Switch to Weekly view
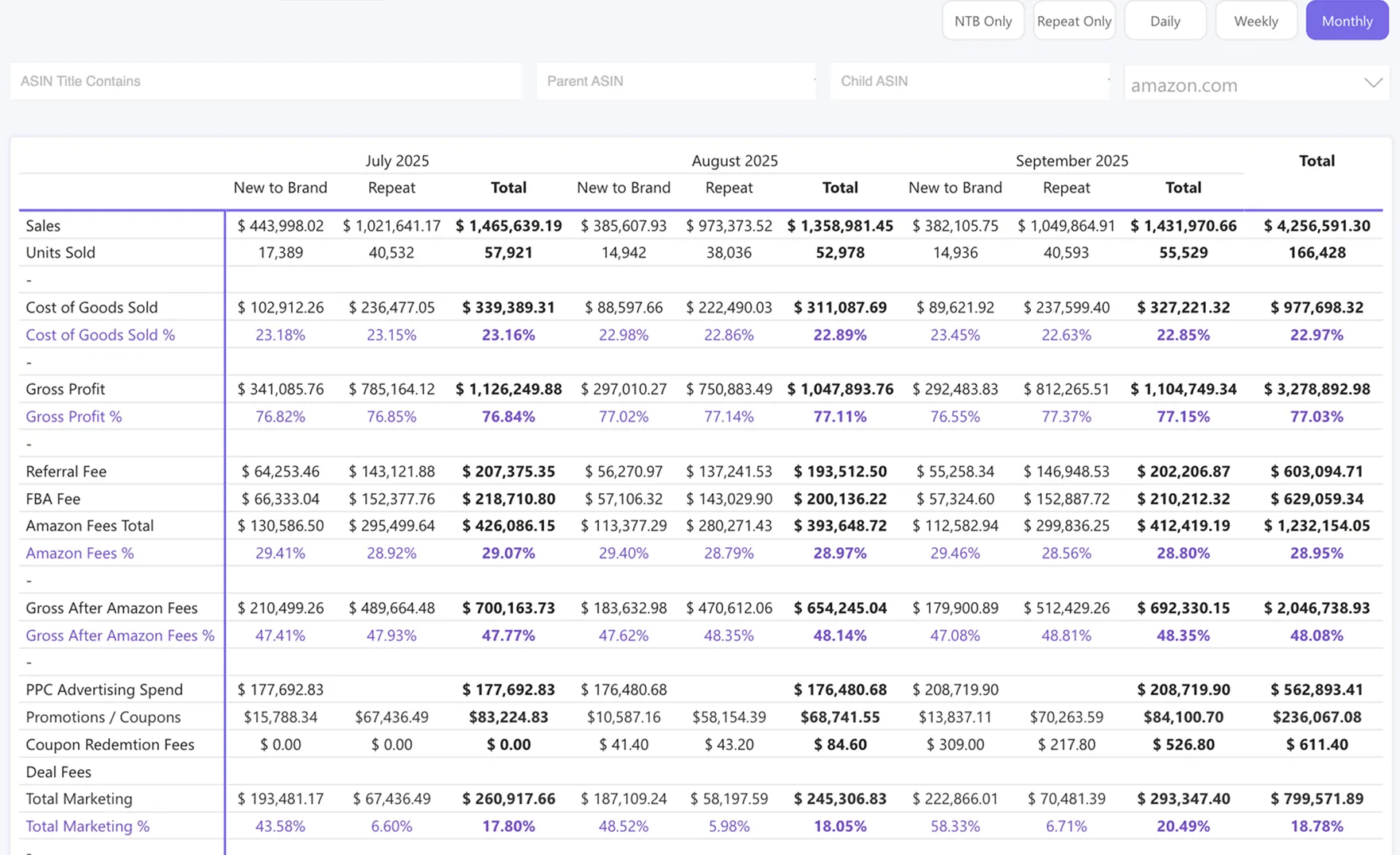This screenshot has width=1400, height=855. (1256, 21)
